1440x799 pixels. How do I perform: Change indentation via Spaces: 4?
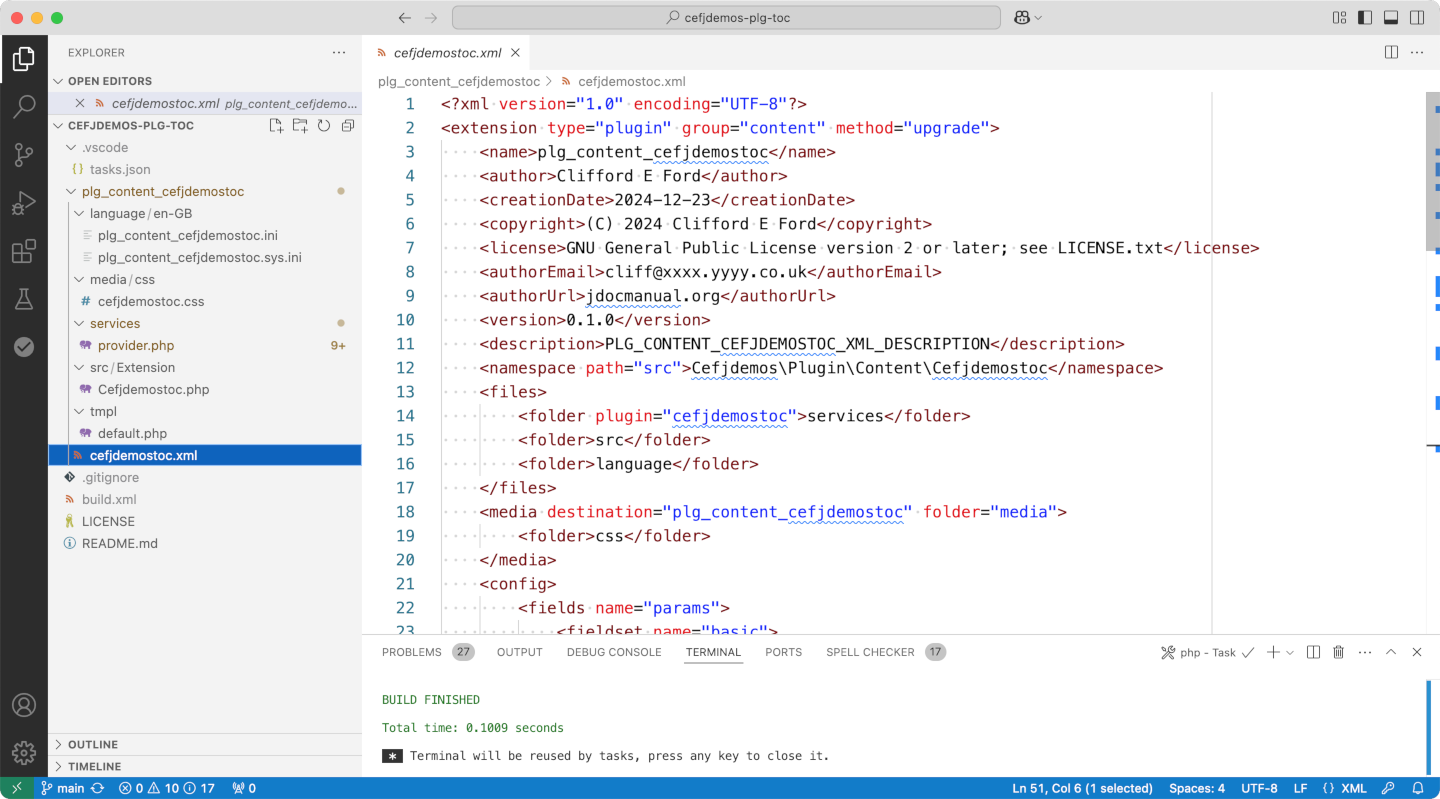click(x=1197, y=788)
